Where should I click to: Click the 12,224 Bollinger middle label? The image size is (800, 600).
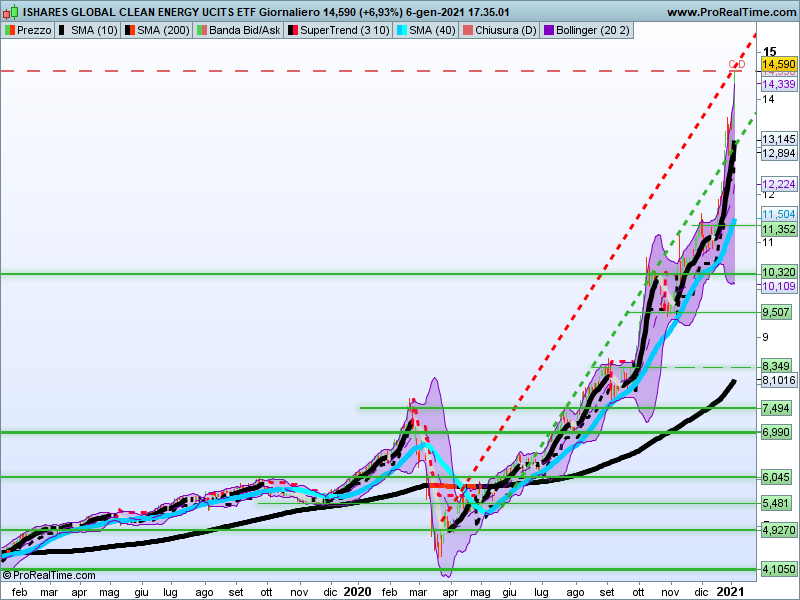[x=779, y=184]
